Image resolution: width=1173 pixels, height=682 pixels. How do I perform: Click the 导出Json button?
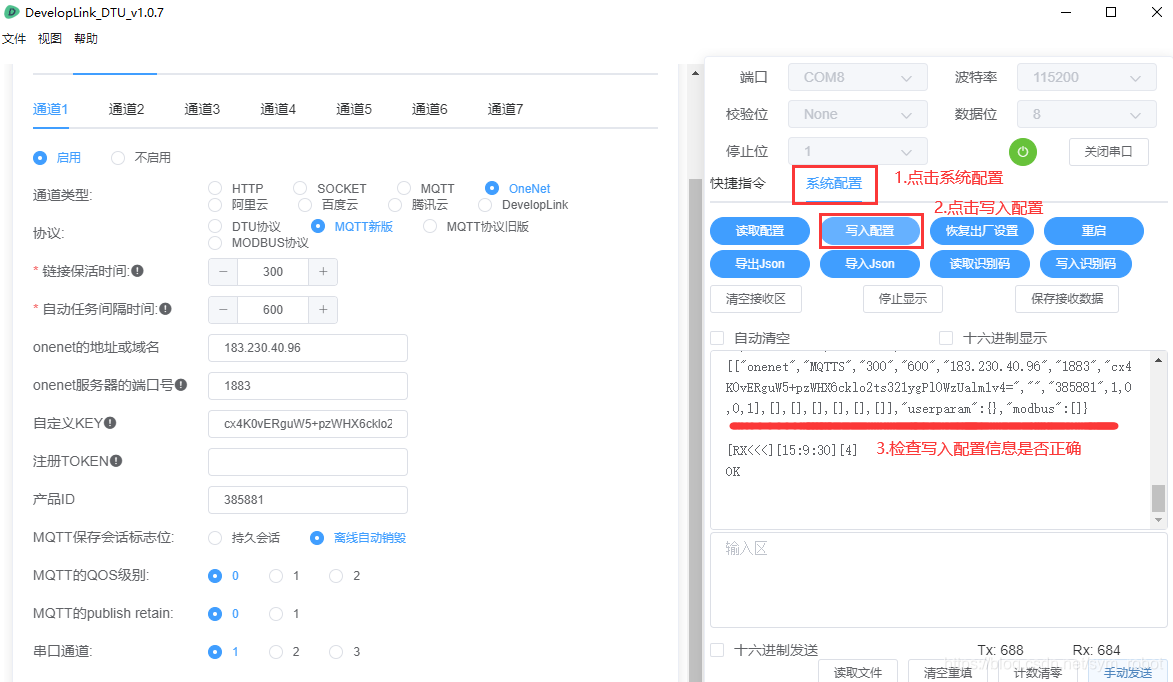(760, 263)
